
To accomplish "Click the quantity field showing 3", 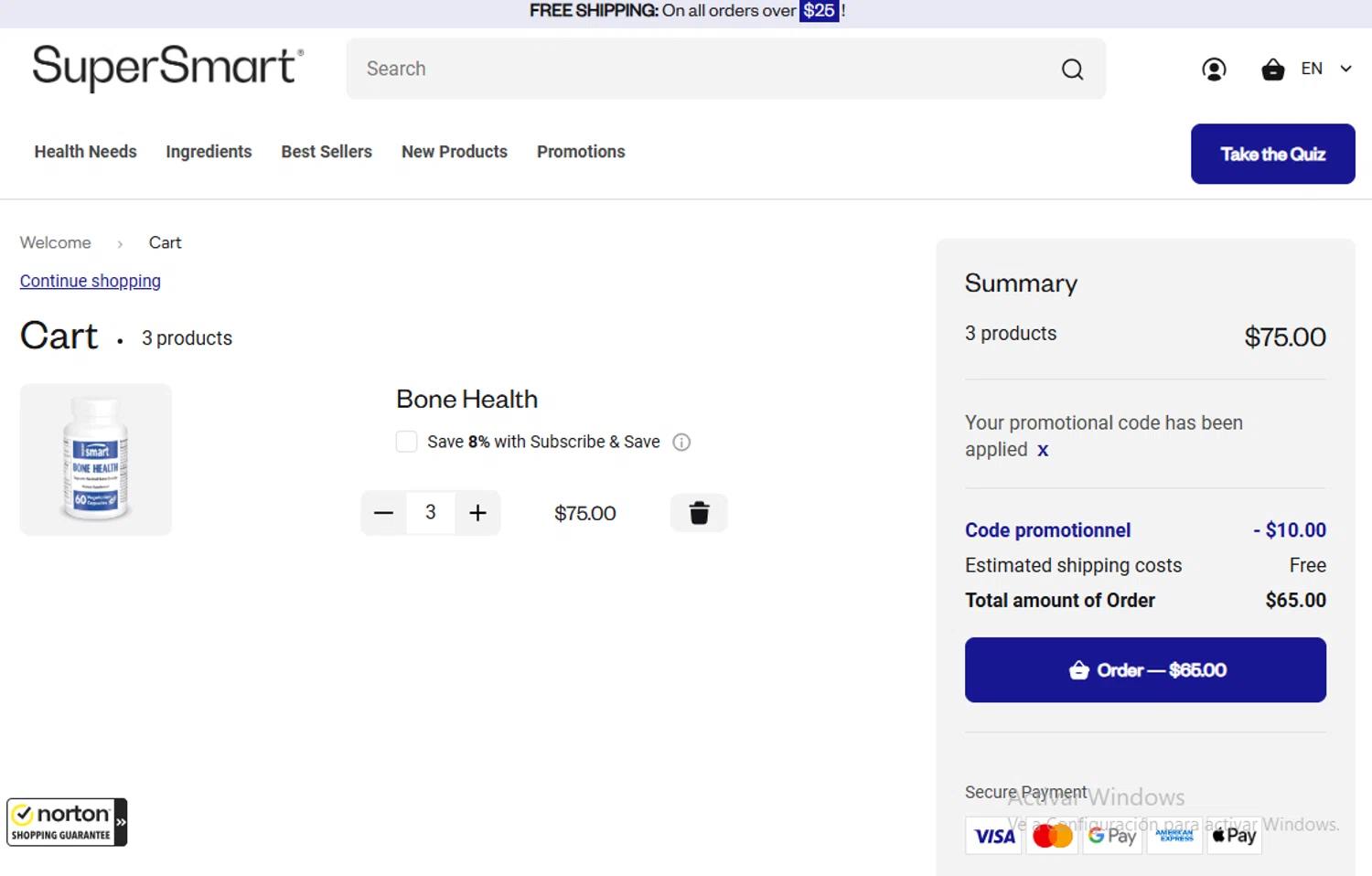I will pos(431,512).
